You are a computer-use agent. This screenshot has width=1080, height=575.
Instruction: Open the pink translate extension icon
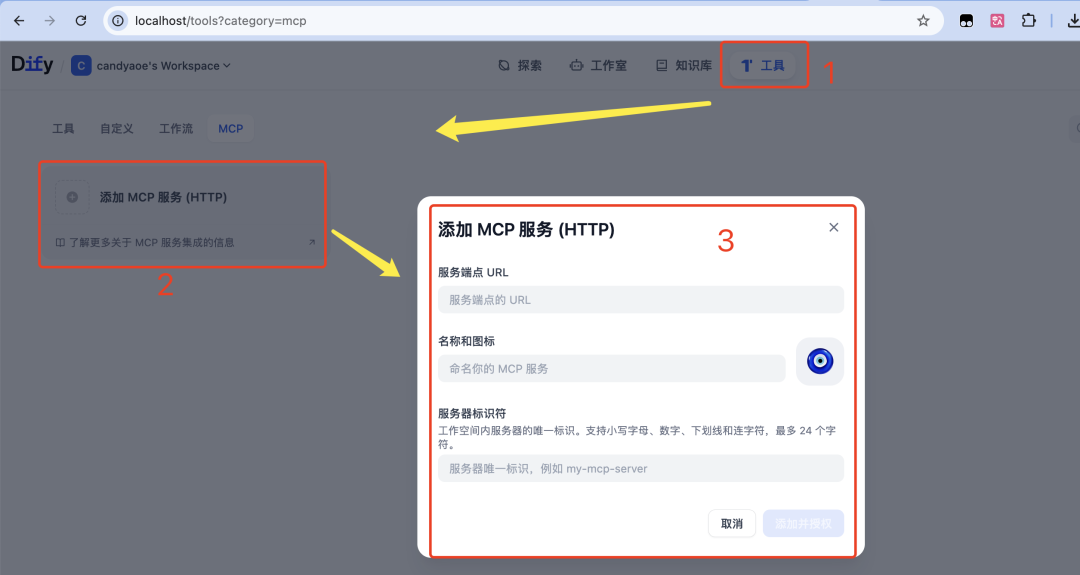pyautogui.click(x=997, y=21)
